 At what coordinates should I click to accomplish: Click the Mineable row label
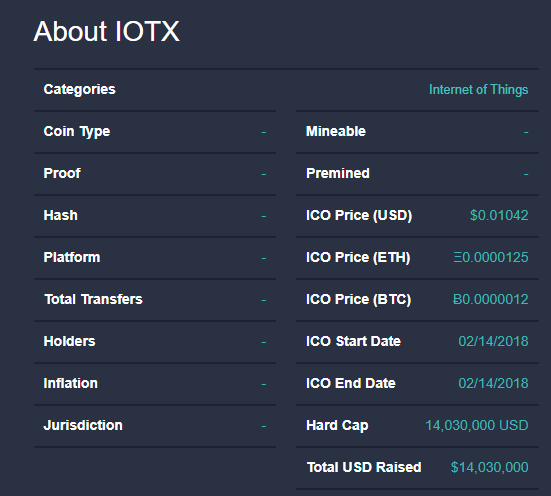point(336,131)
